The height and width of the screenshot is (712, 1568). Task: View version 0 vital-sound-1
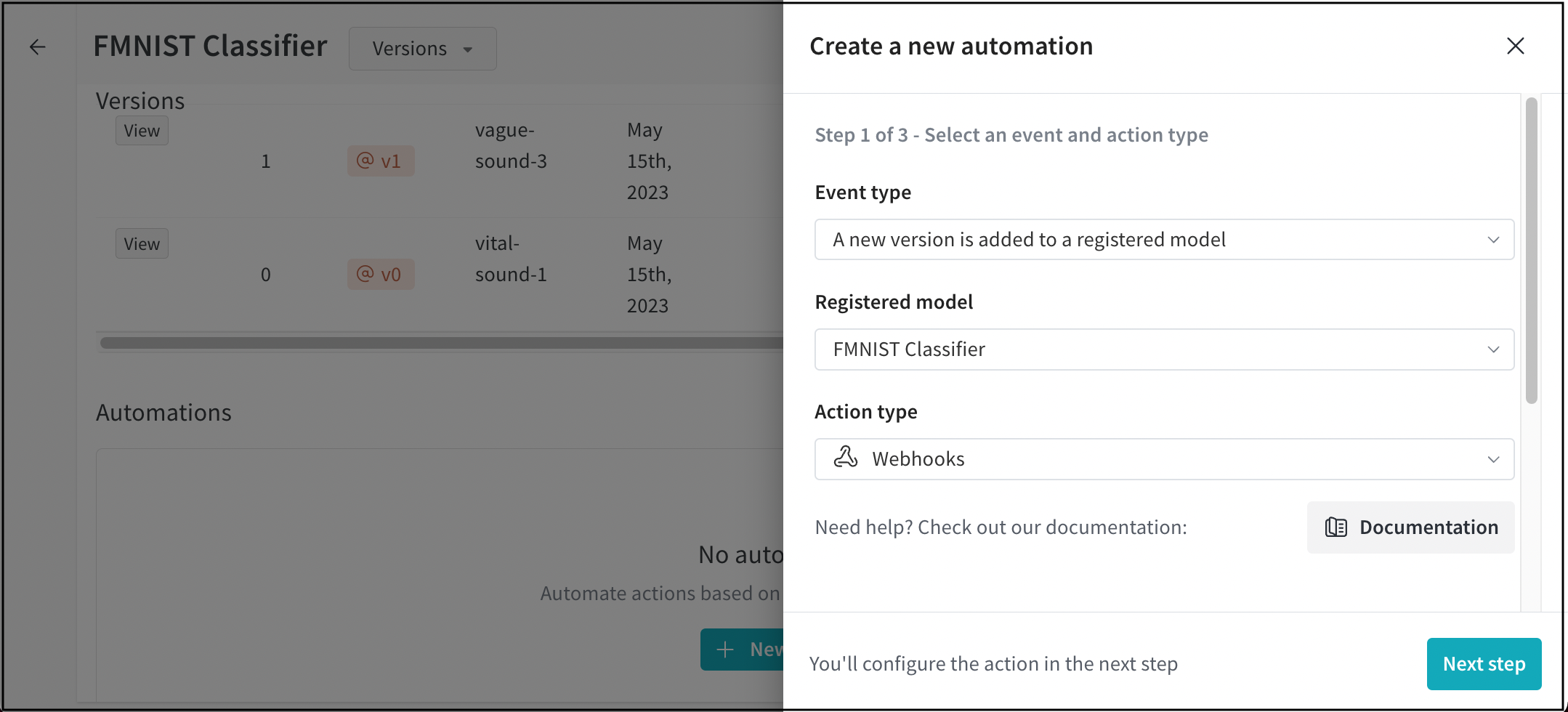(x=142, y=244)
